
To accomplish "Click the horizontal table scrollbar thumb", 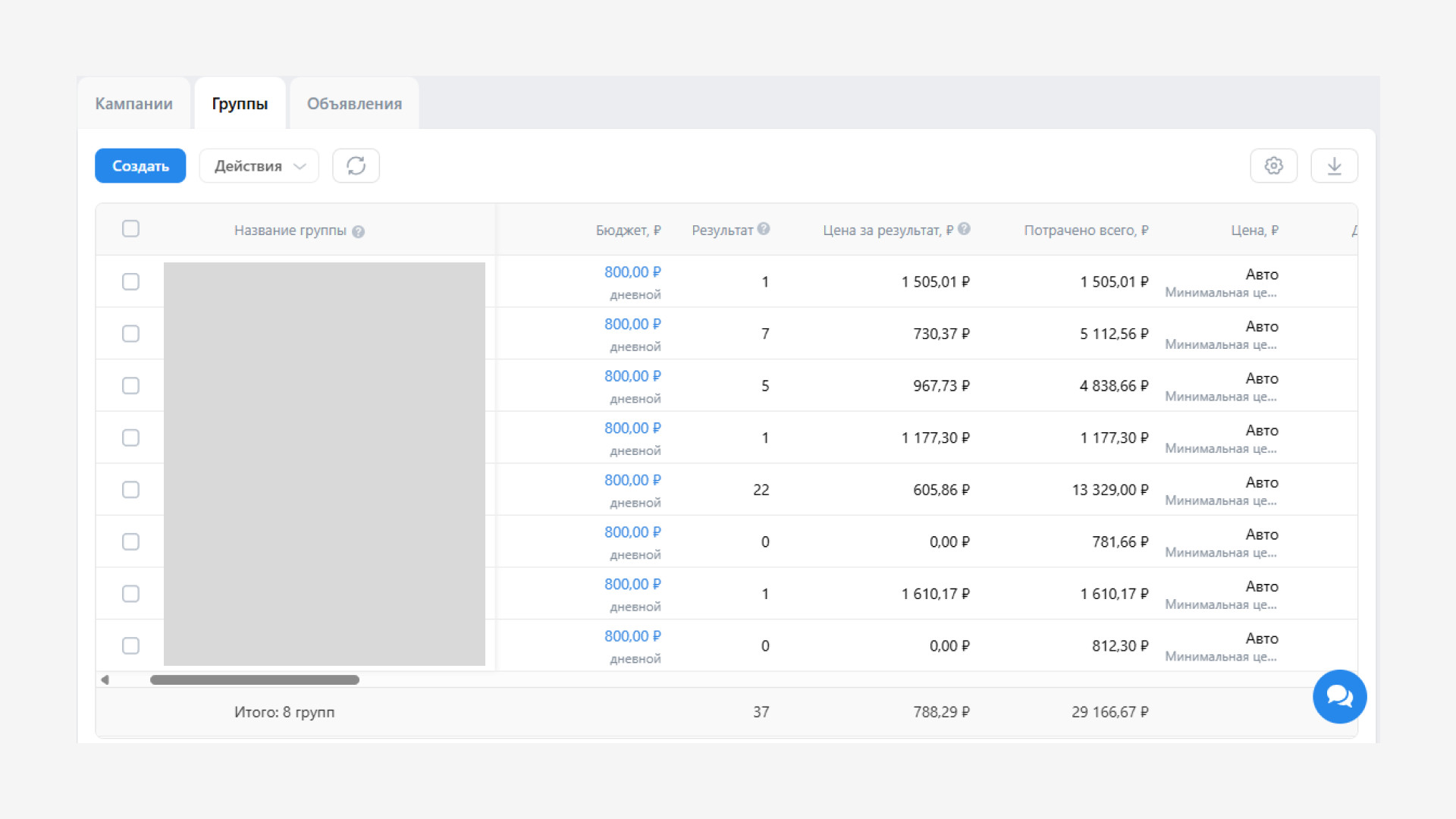I will coord(254,679).
